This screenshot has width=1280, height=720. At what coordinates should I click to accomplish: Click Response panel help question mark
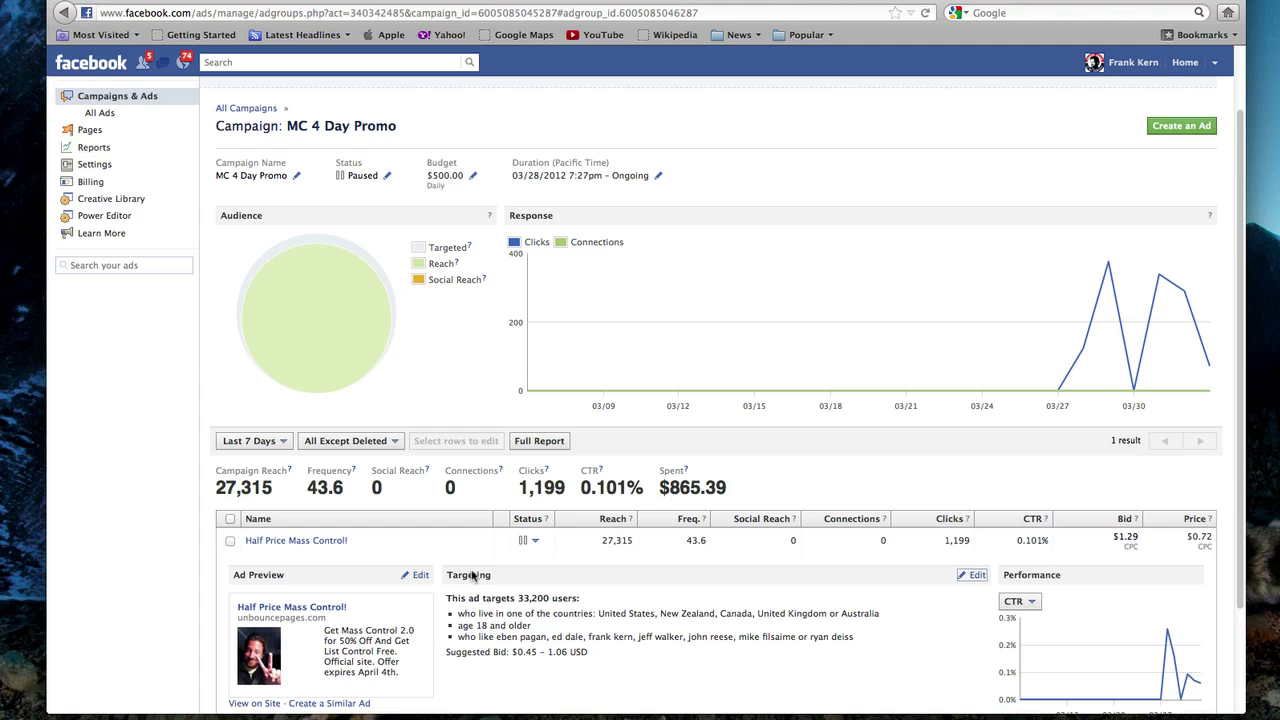coord(1209,216)
